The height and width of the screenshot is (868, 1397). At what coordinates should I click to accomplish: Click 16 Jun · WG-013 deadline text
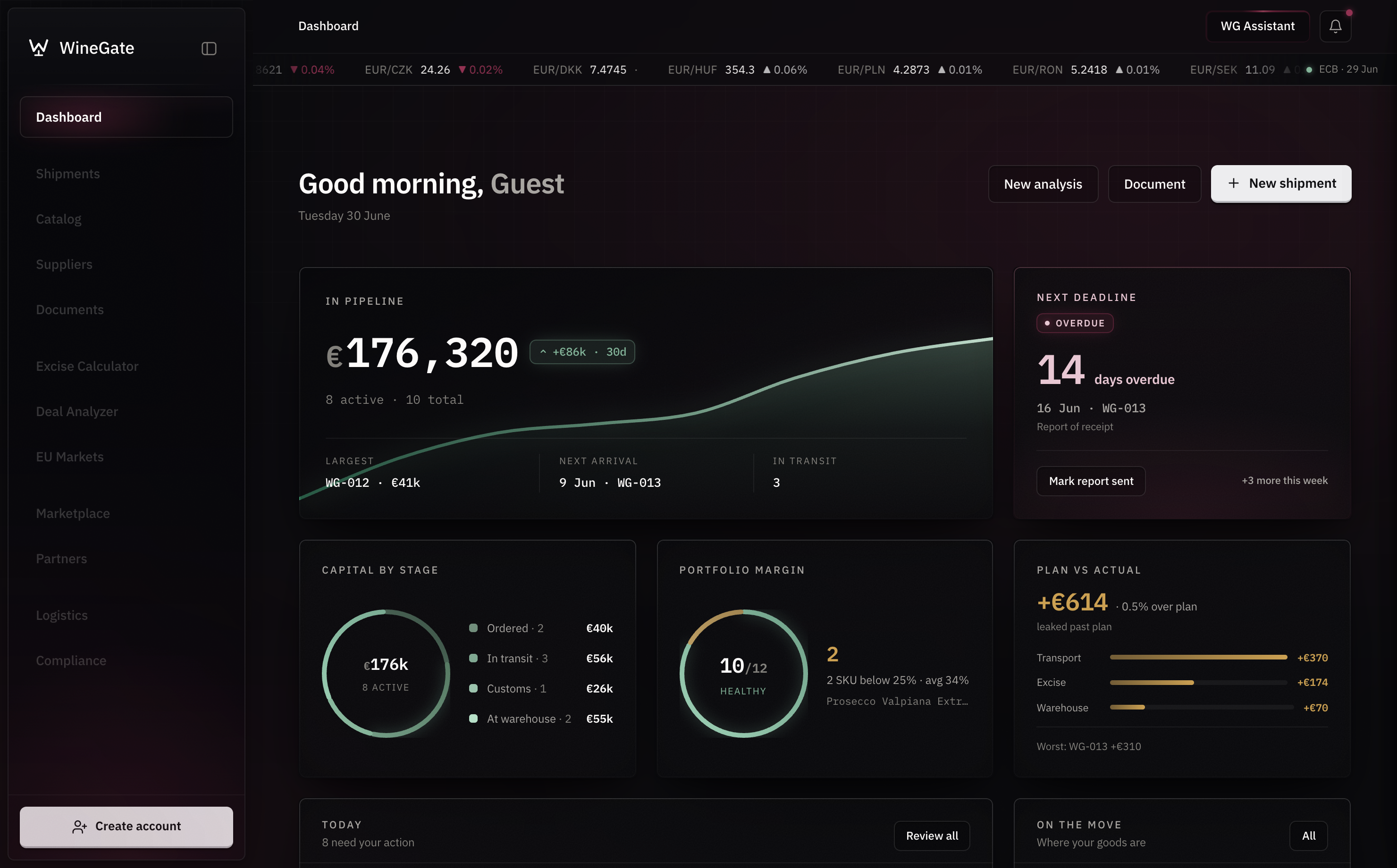[1091, 408]
